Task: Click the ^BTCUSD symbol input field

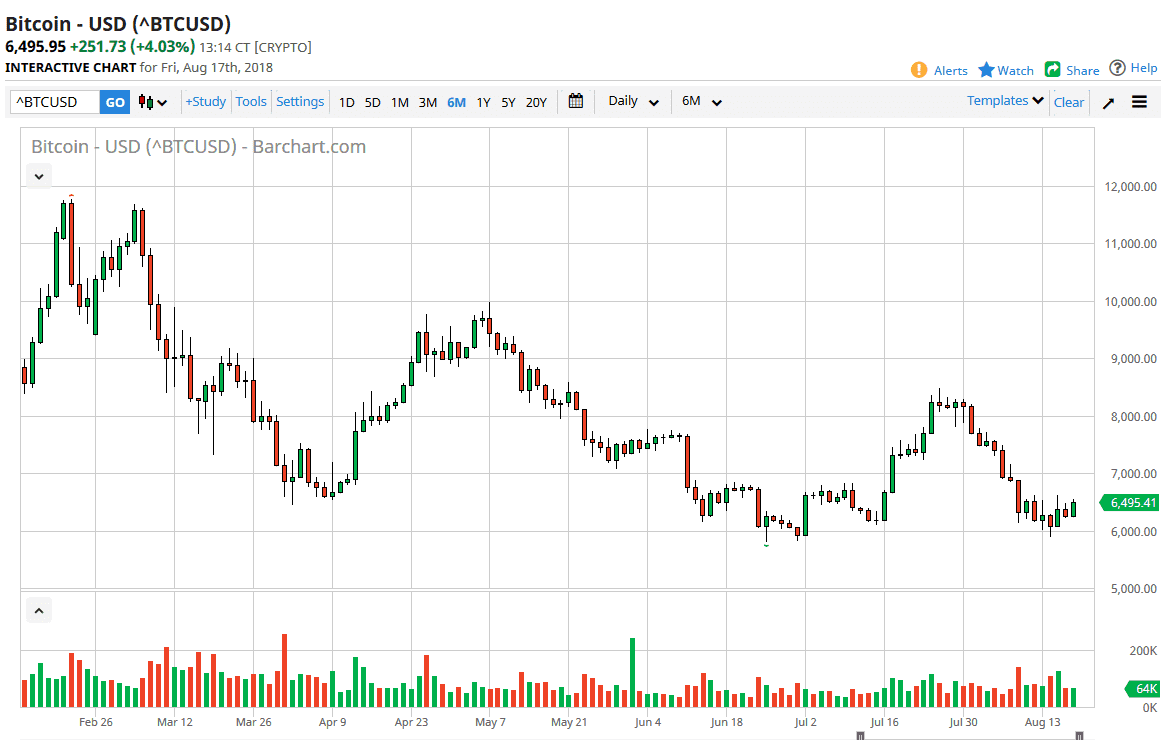Action: coord(53,102)
